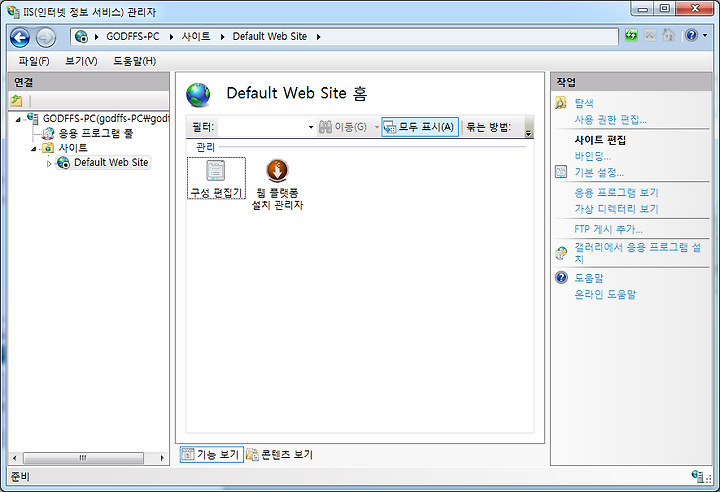Click the globe icon in address bar
The image size is (720, 492).
[x=81, y=36]
